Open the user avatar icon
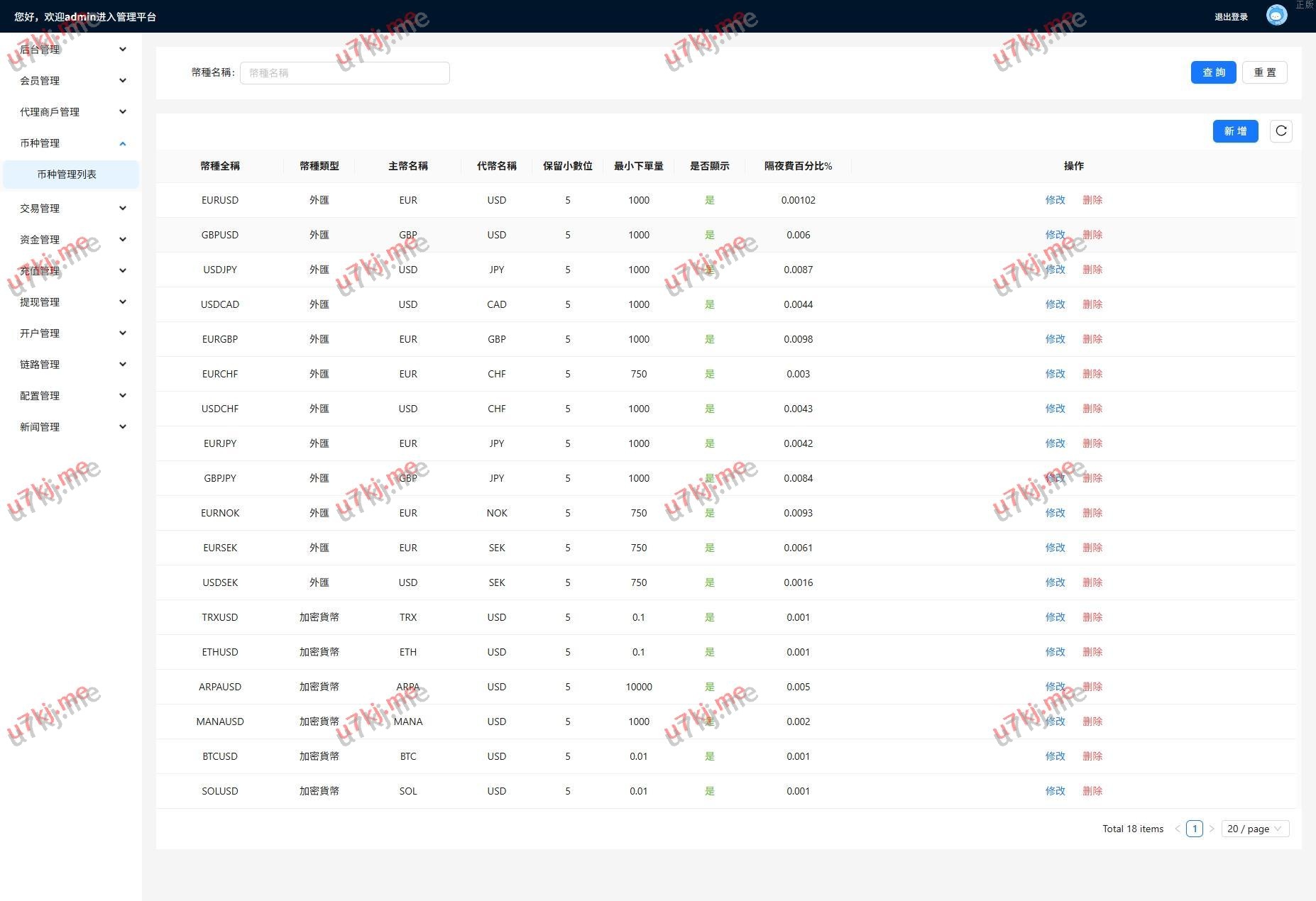This screenshot has height=901, width=1316. 1276,16
